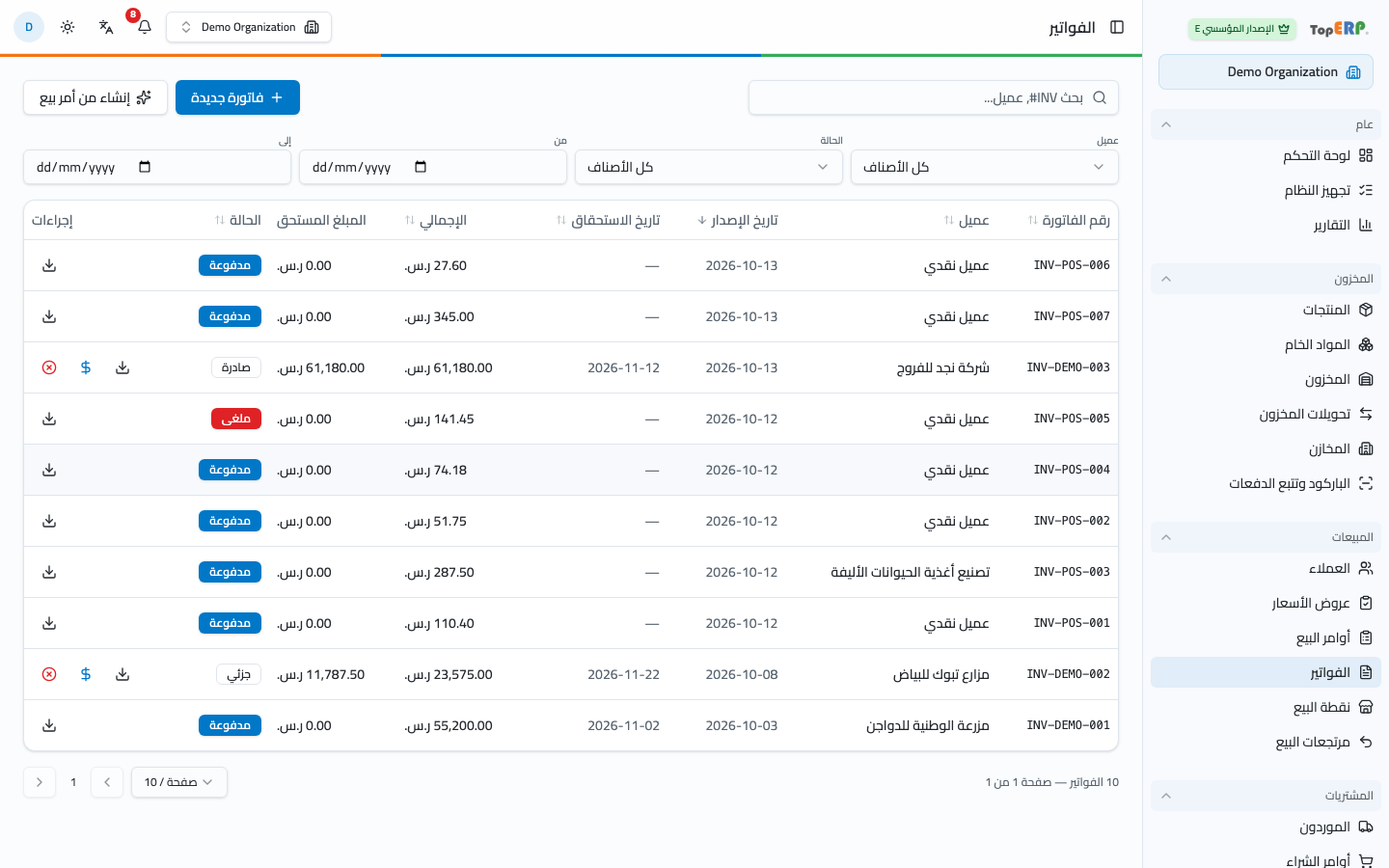Download invoice INV-POS-006

[49, 265]
